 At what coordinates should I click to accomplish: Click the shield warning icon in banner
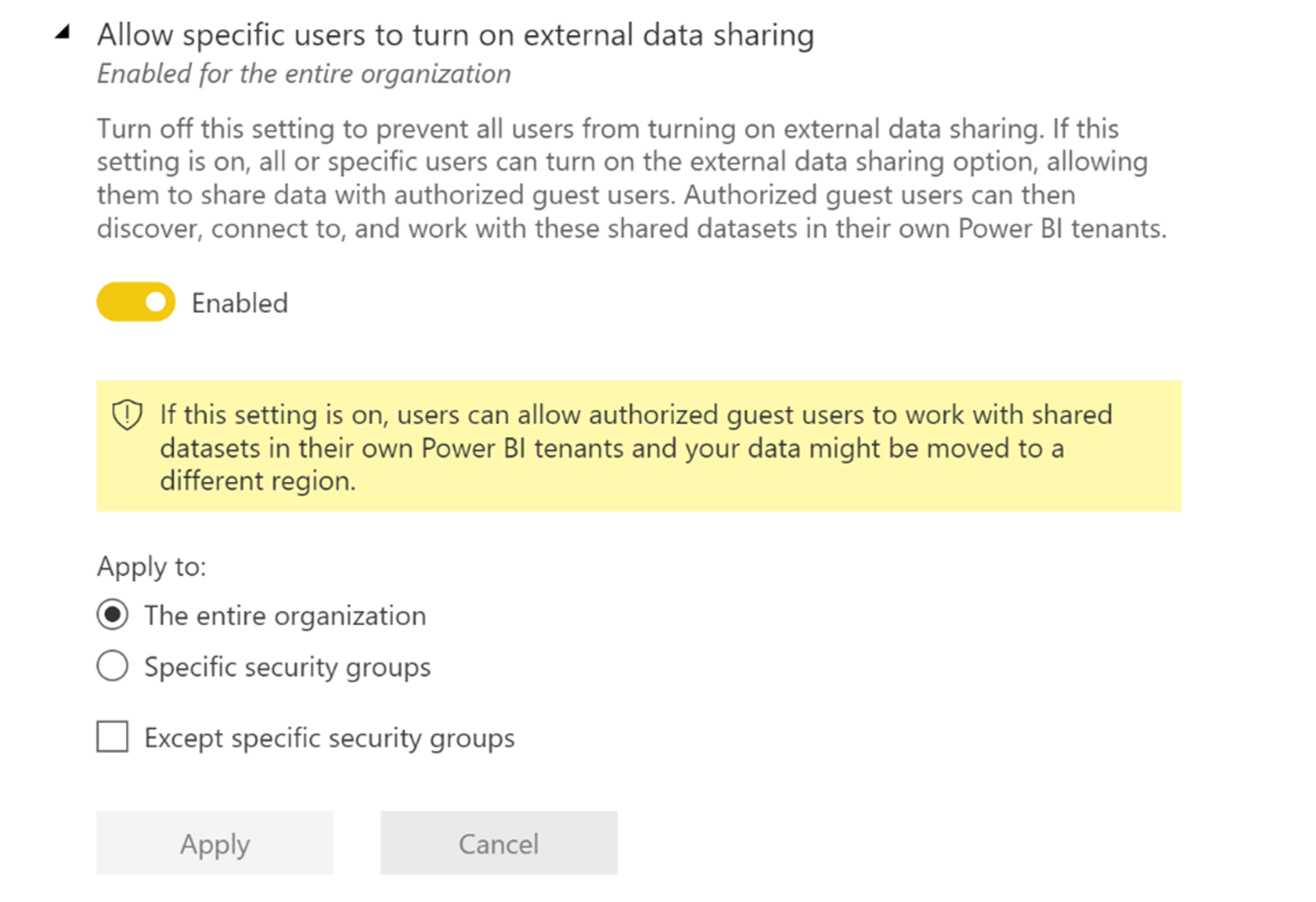pyautogui.click(x=127, y=415)
